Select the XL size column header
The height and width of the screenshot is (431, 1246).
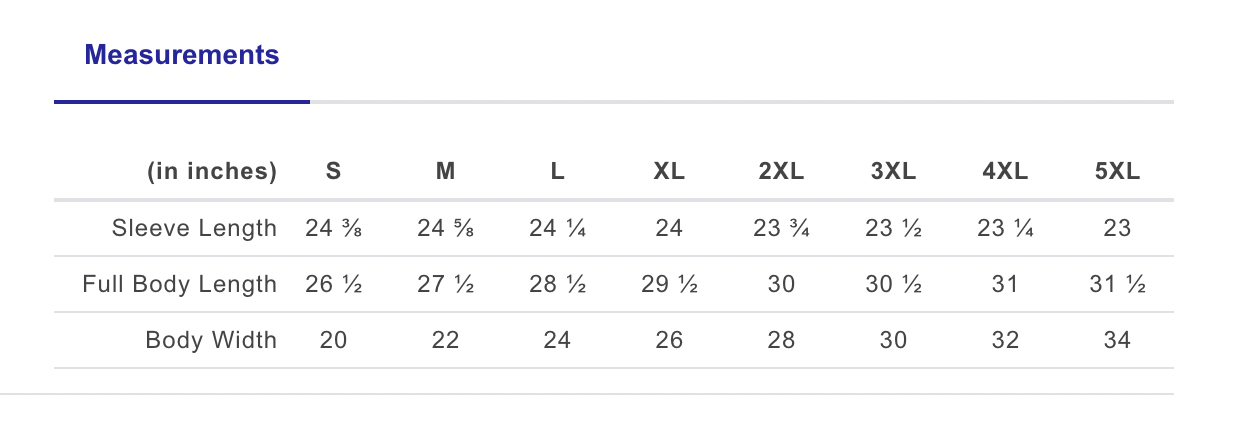click(669, 172)
